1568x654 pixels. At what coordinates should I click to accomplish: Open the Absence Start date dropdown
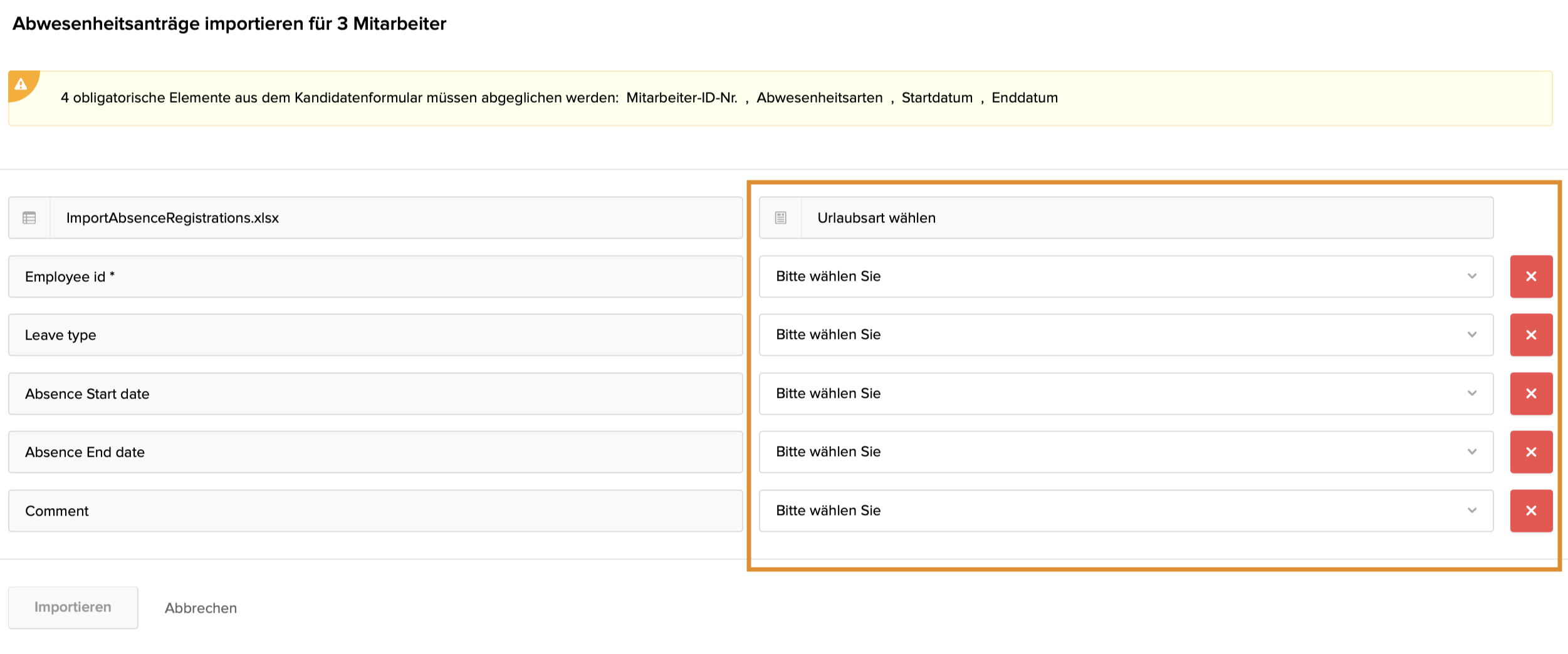[x=1126, y=393]
